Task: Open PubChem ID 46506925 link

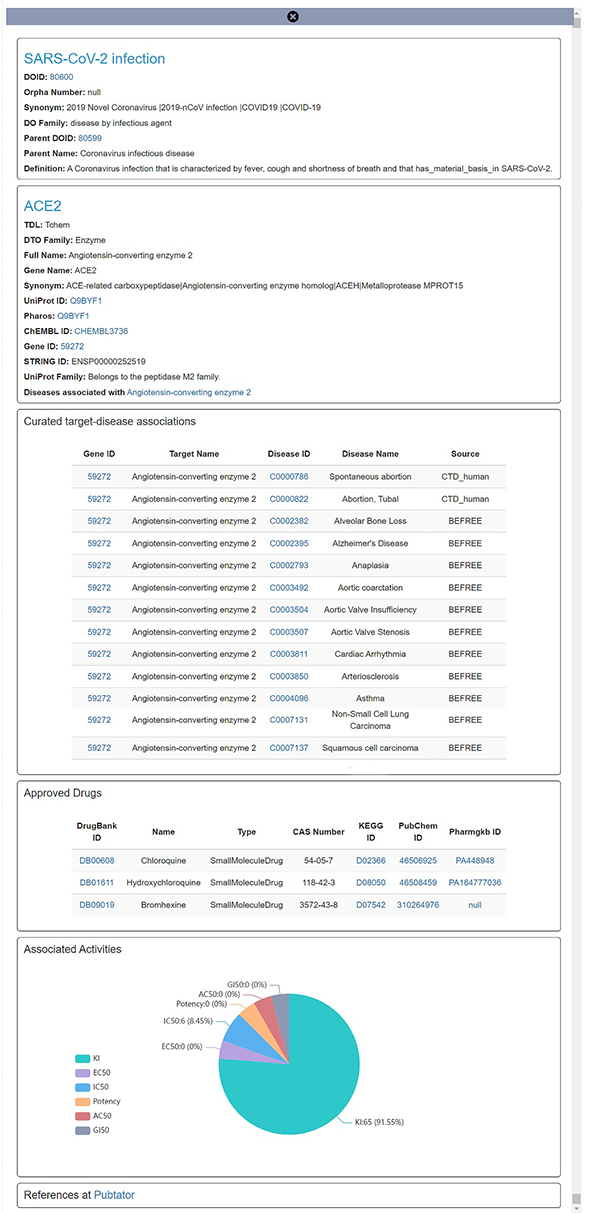Action: click(418, 860)
